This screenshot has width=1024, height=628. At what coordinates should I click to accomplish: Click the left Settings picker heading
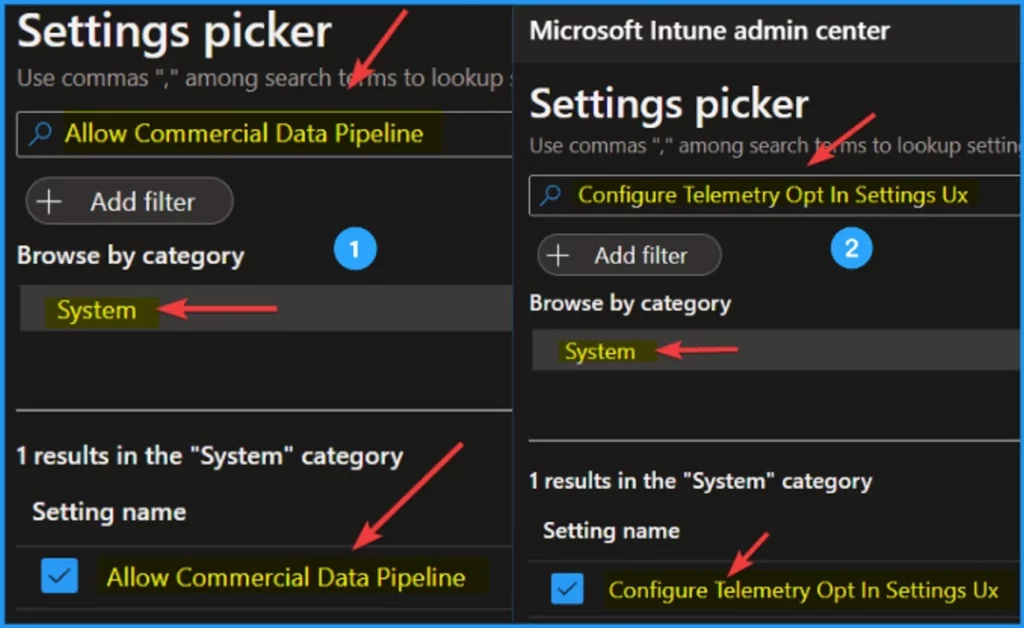[174, 32]
